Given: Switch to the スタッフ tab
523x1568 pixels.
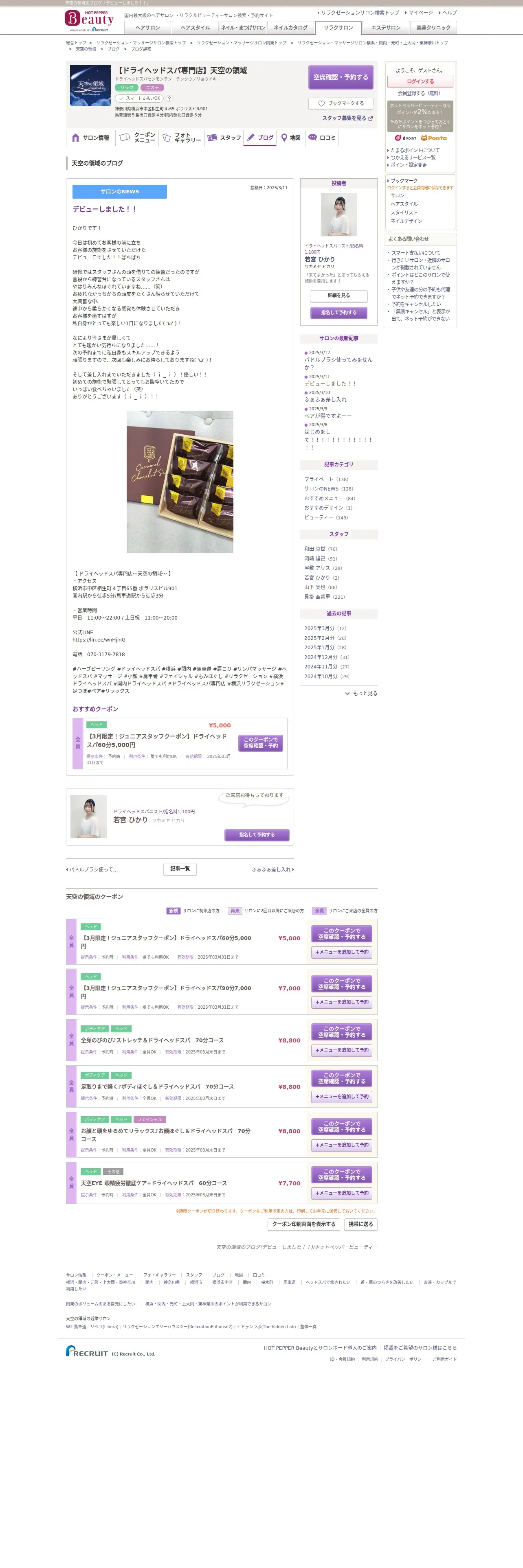Looking at the screenshot, I should 224,138.
